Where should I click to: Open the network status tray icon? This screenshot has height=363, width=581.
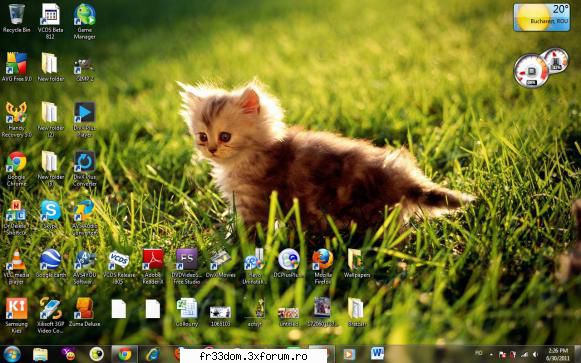pos(525,354)
